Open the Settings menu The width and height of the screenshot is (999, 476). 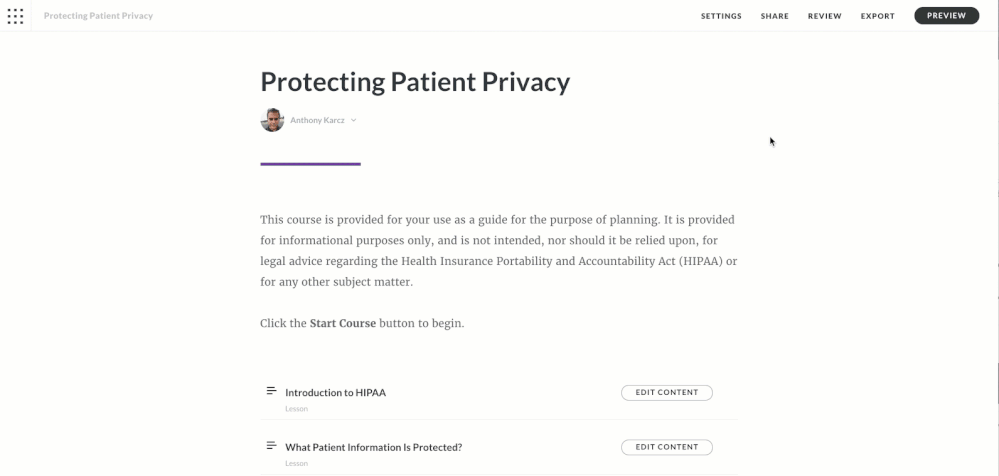click(x=721, y=16)
